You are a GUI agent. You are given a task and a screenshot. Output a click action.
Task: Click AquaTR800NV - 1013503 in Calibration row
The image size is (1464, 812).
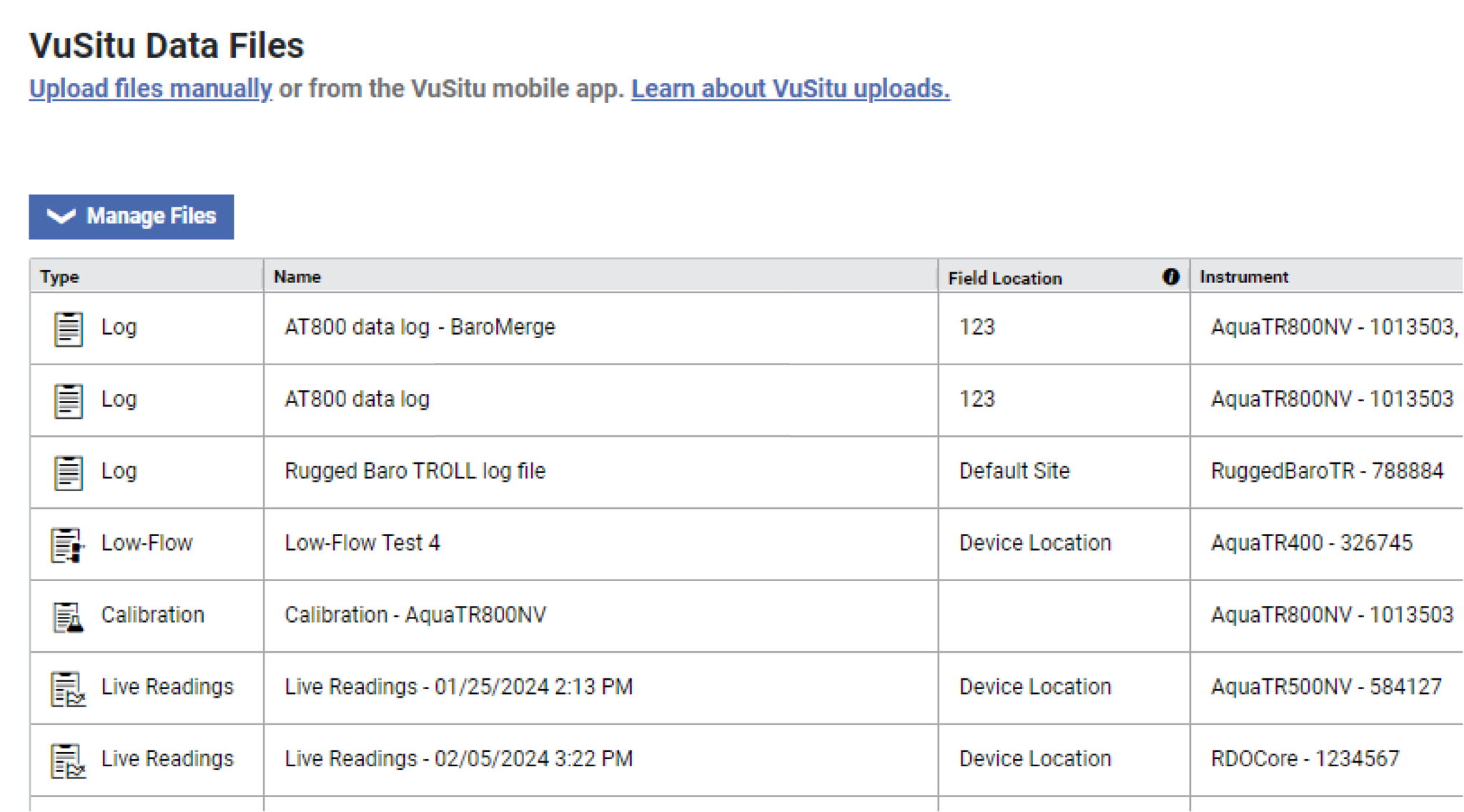[x=1332, y=615]
